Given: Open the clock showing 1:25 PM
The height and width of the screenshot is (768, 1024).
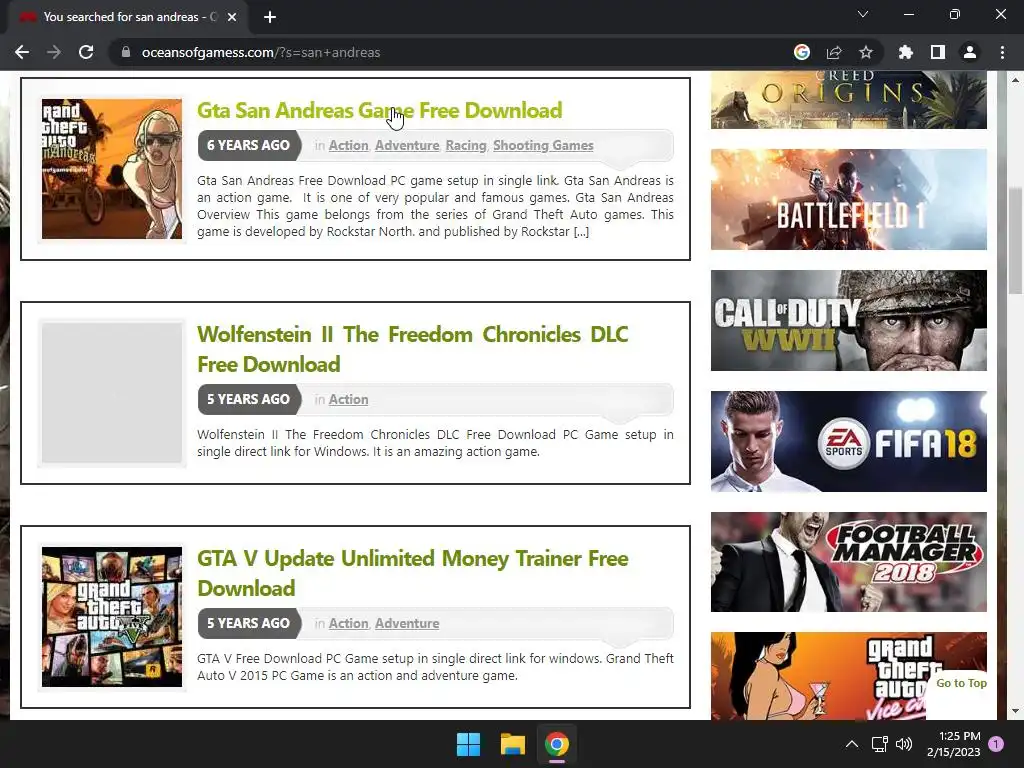Looking at the screenshot, I should point(953,744).
